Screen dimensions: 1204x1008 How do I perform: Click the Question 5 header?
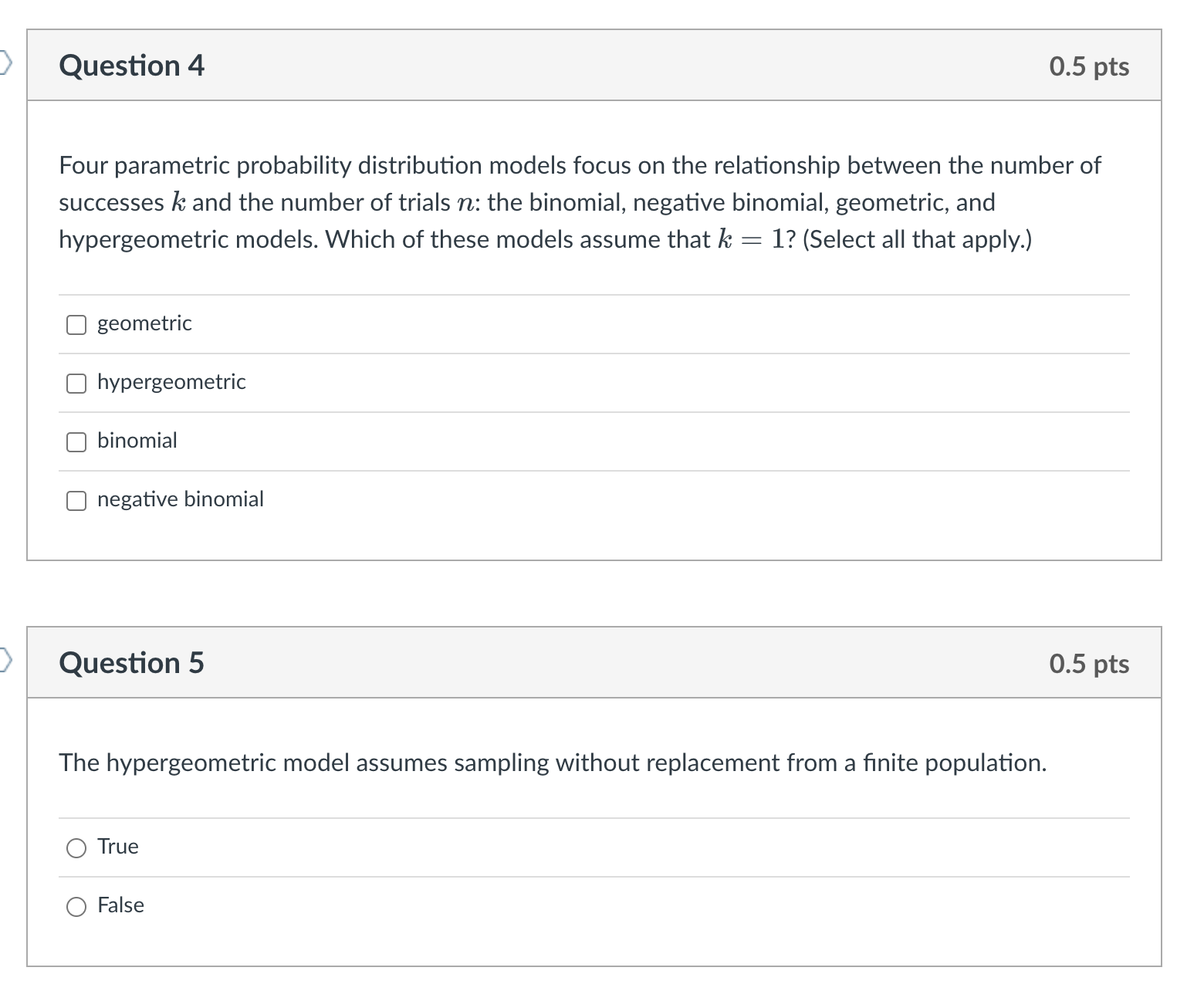click(x=131, y=662)
